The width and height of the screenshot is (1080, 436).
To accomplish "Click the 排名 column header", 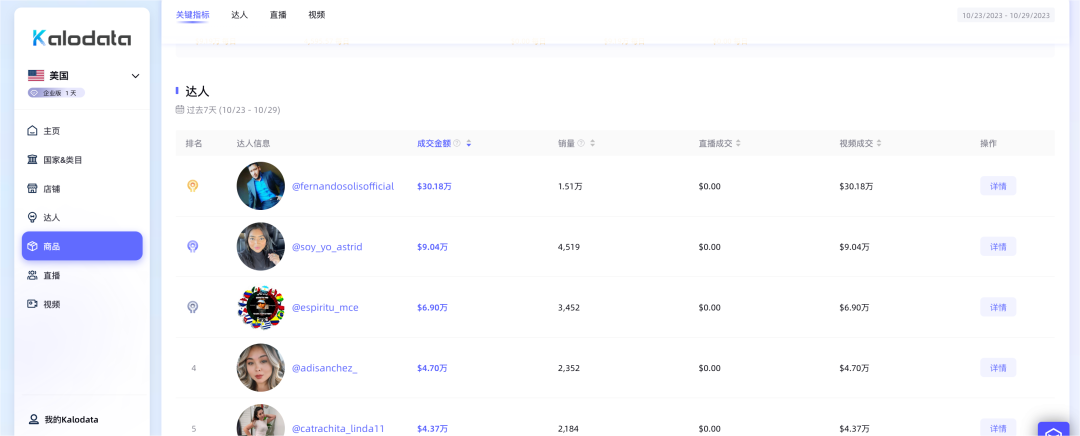I will coord(194,143).
